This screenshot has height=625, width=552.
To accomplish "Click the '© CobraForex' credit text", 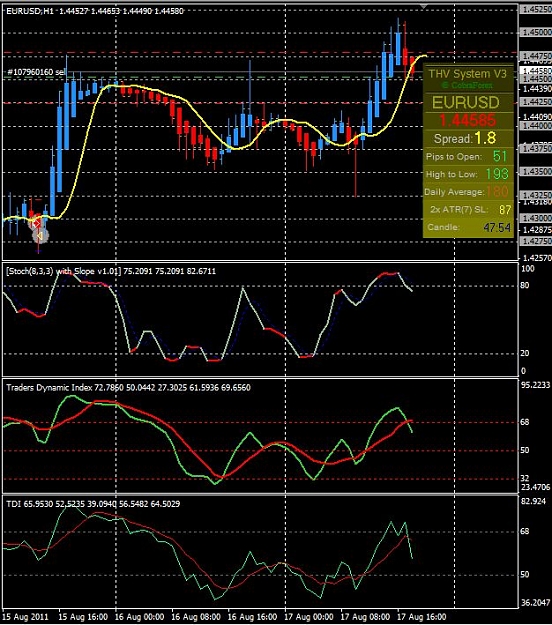I will (467, 85).
